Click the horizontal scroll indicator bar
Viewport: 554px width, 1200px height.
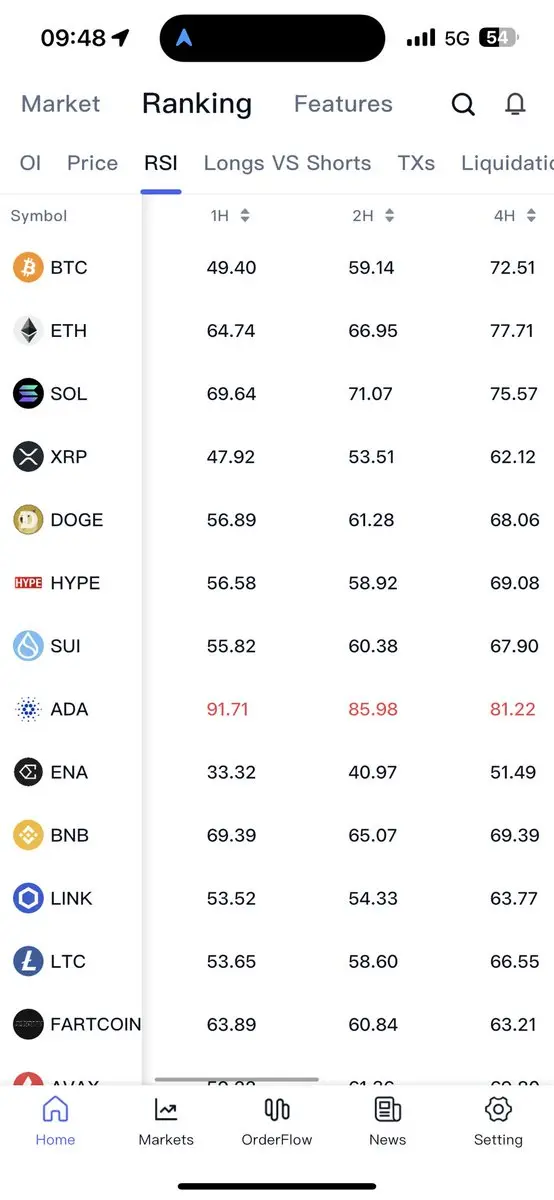tap(237, 1079)
